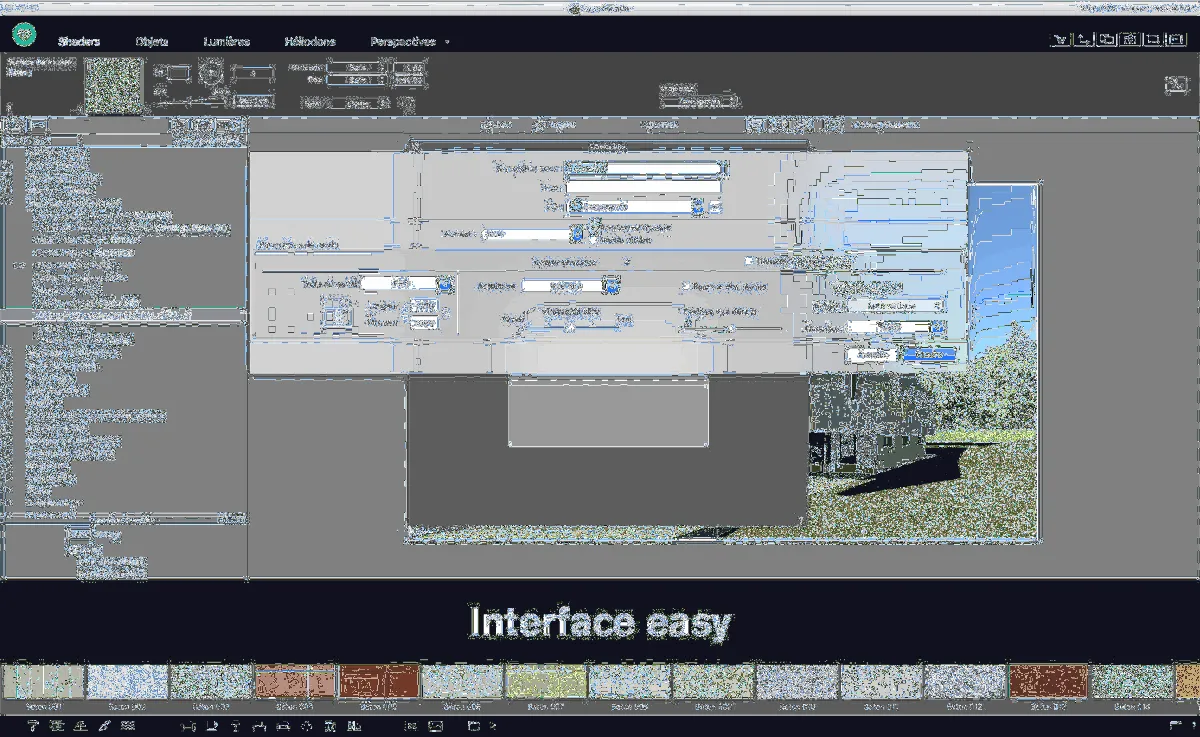This screenshot has height=737, width=1200.
Task: Select the dark red brick shader thumbnail
Action: 379,681
